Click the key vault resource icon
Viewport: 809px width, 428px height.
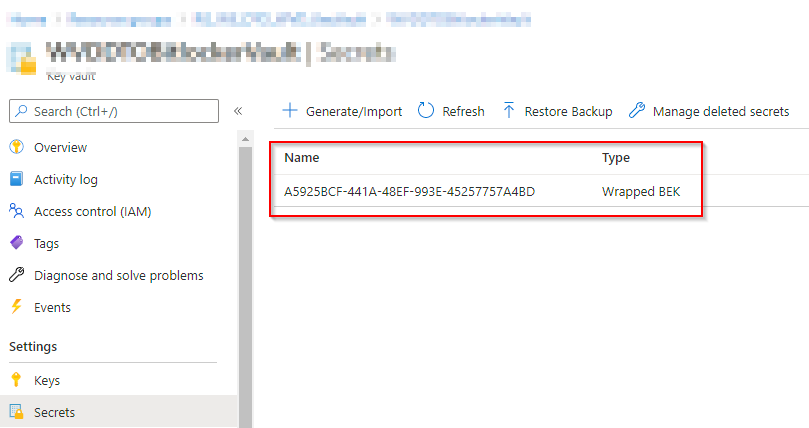[x=24, y=57]
